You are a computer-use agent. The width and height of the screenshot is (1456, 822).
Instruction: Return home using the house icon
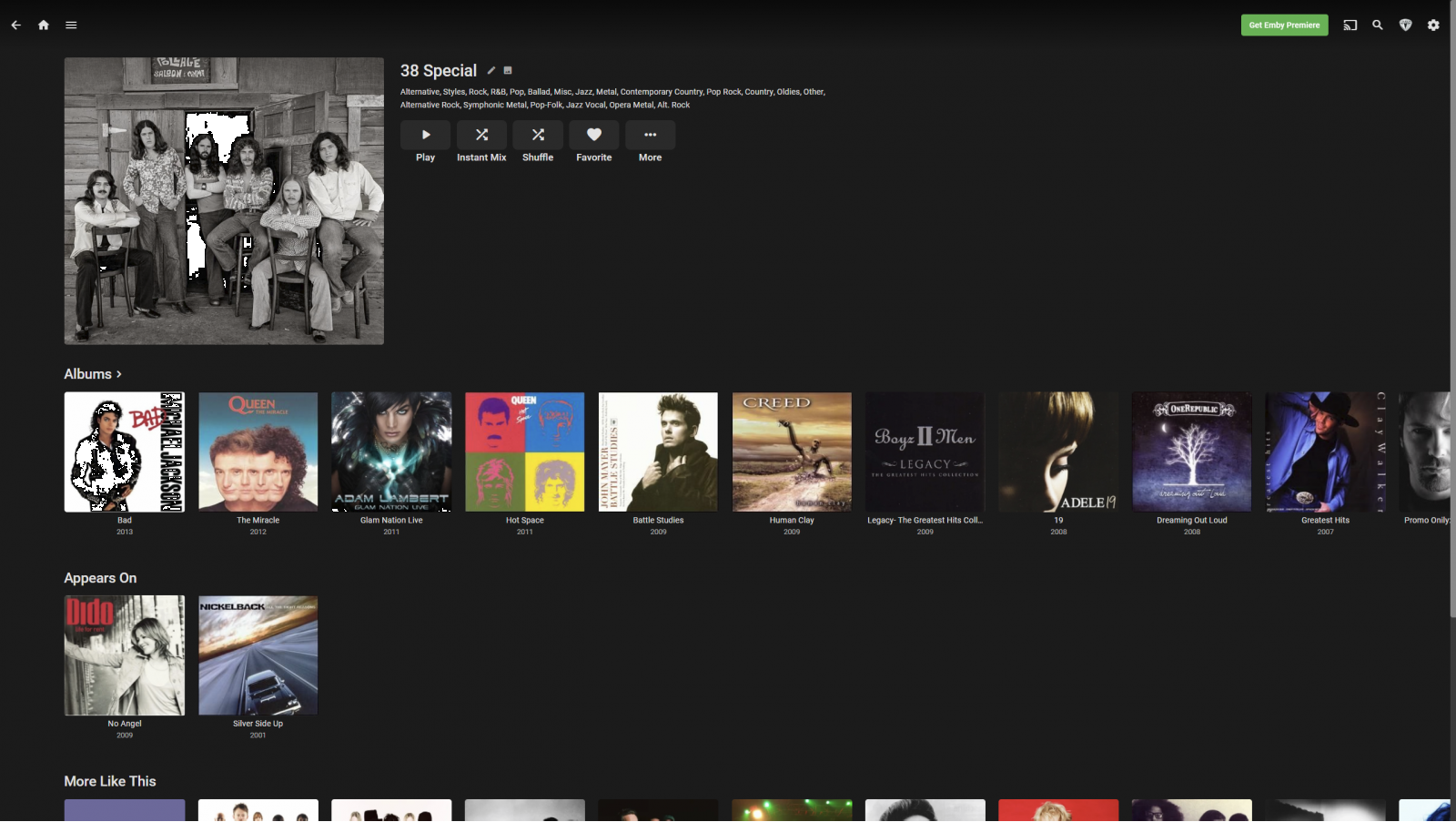[x=43, y=25]
